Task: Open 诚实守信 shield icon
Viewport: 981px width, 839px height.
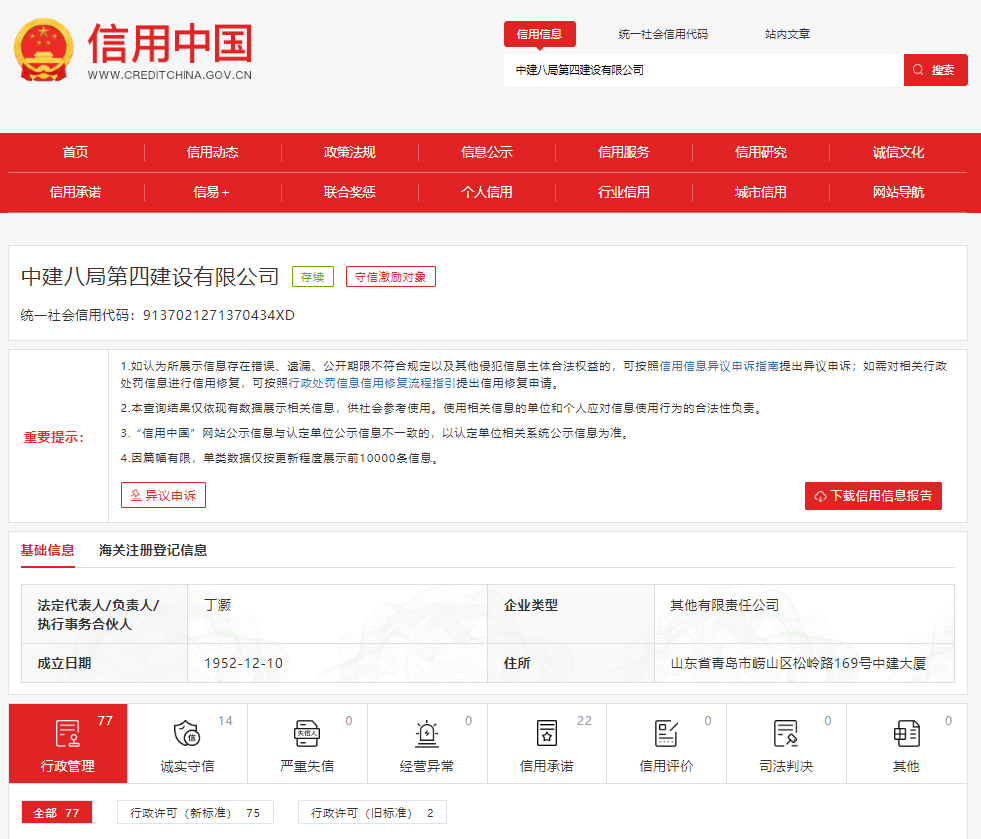Action: 187,733
